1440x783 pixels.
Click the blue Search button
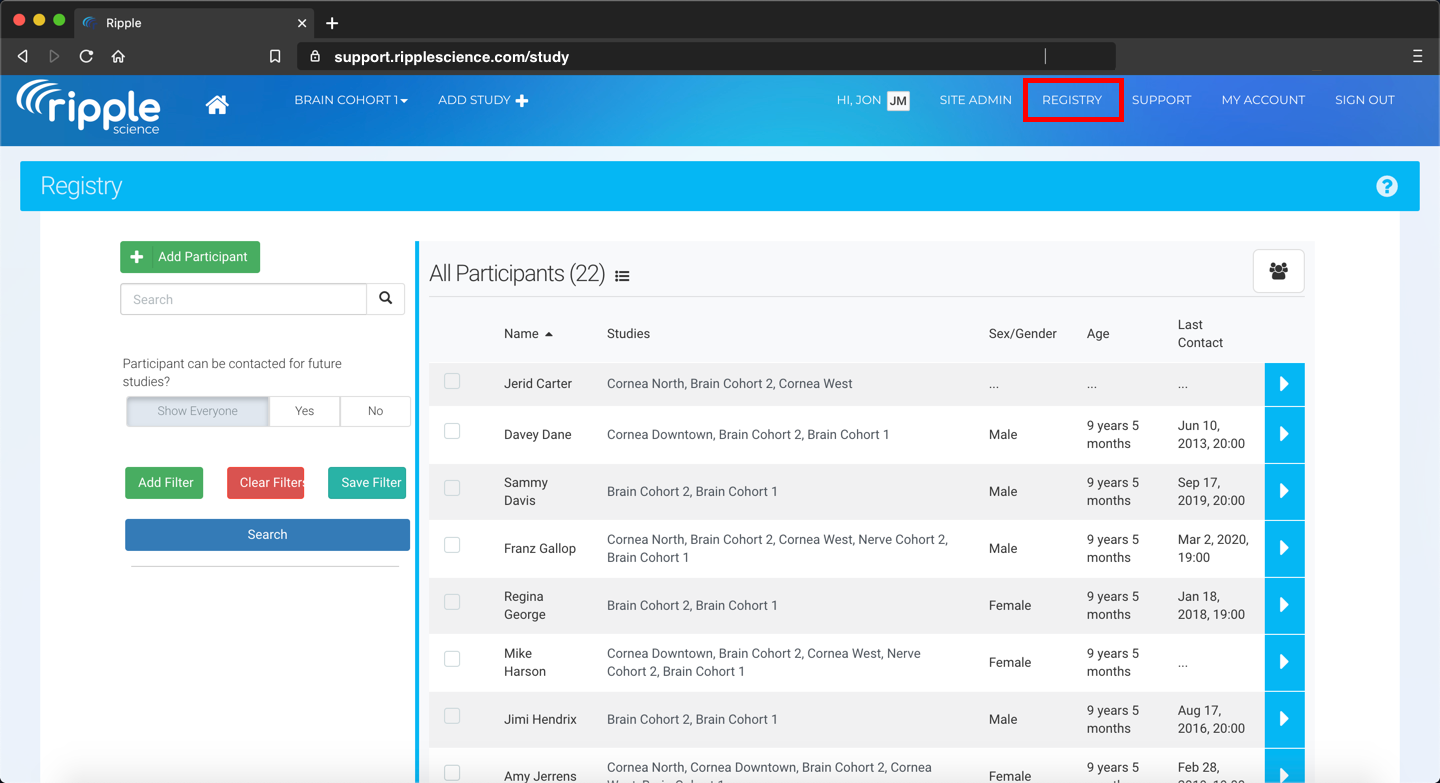tap(267, 535)
